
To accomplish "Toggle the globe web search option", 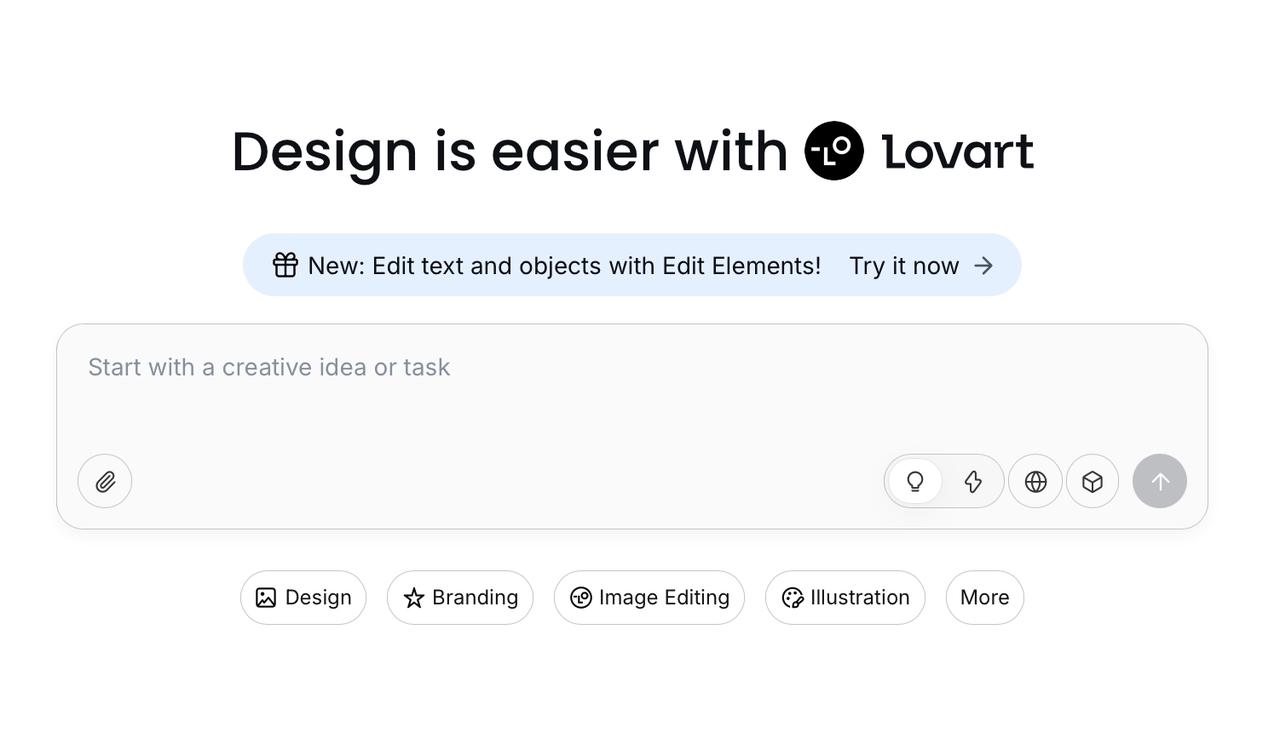I will [x=1035, y=482].
